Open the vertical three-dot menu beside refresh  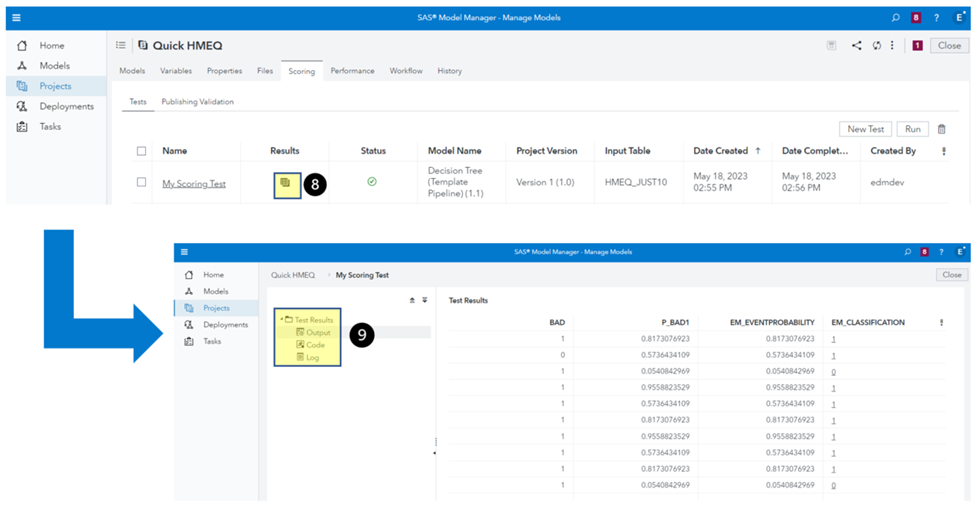tap(892, 45)
